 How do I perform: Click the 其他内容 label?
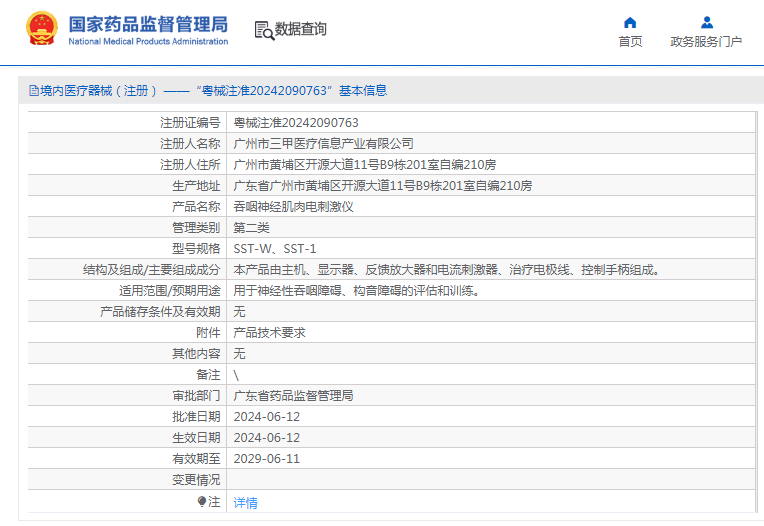click(196, 354)
